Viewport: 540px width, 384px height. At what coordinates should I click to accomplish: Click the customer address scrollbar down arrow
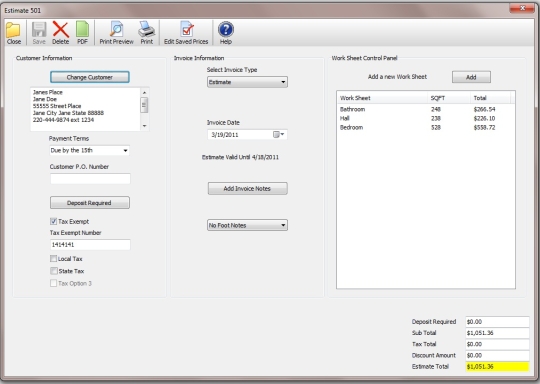pos(144,126)
